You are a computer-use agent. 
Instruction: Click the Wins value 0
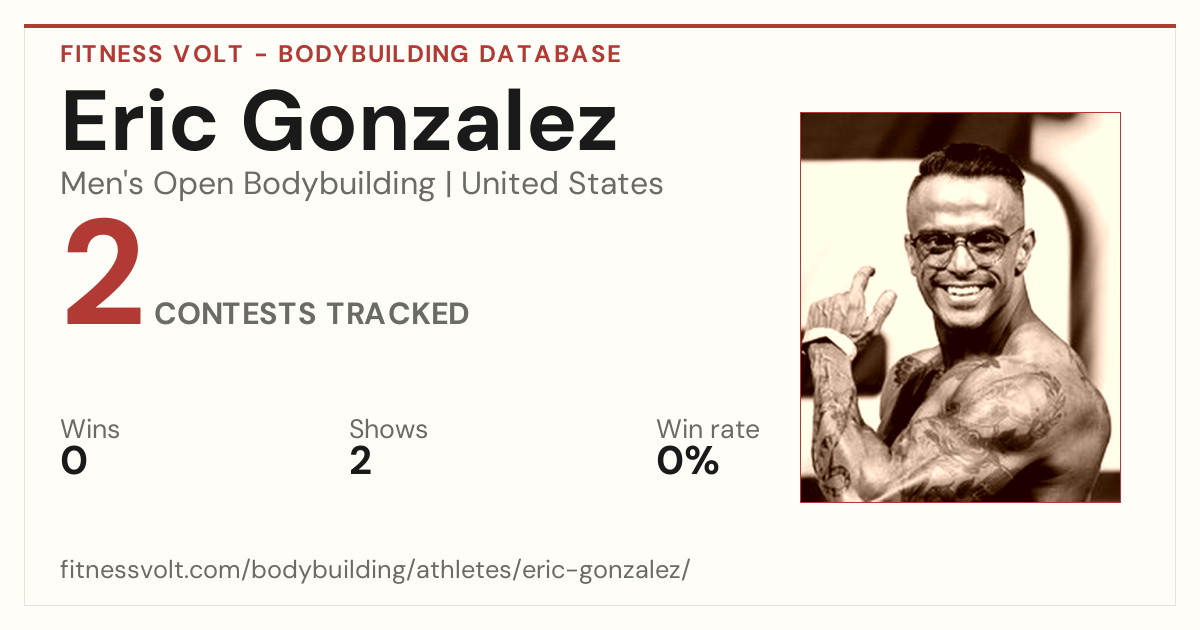coord(74,461)
